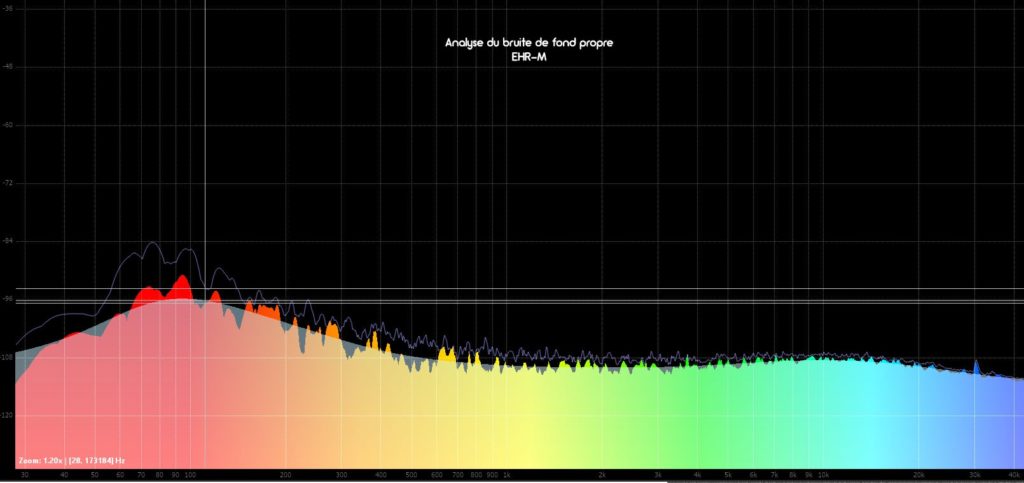
Task: Click the 40k frequency axis label
Action: 1014,475
